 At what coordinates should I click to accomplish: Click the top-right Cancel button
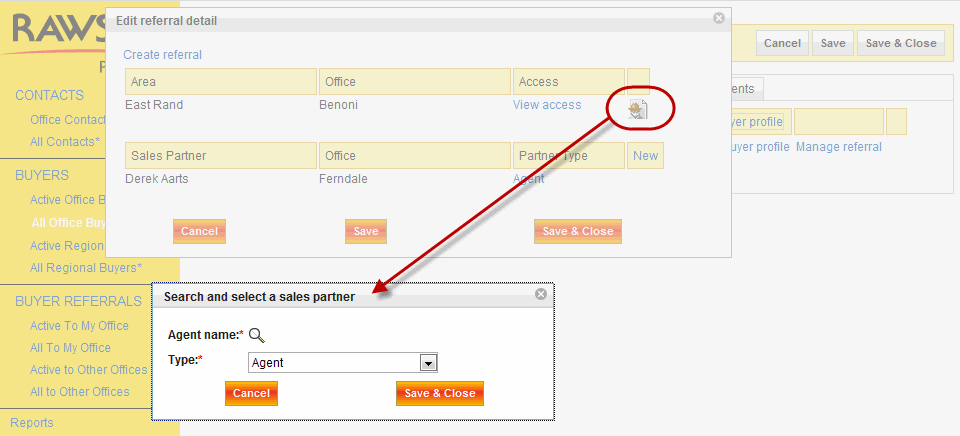point(782,43)
